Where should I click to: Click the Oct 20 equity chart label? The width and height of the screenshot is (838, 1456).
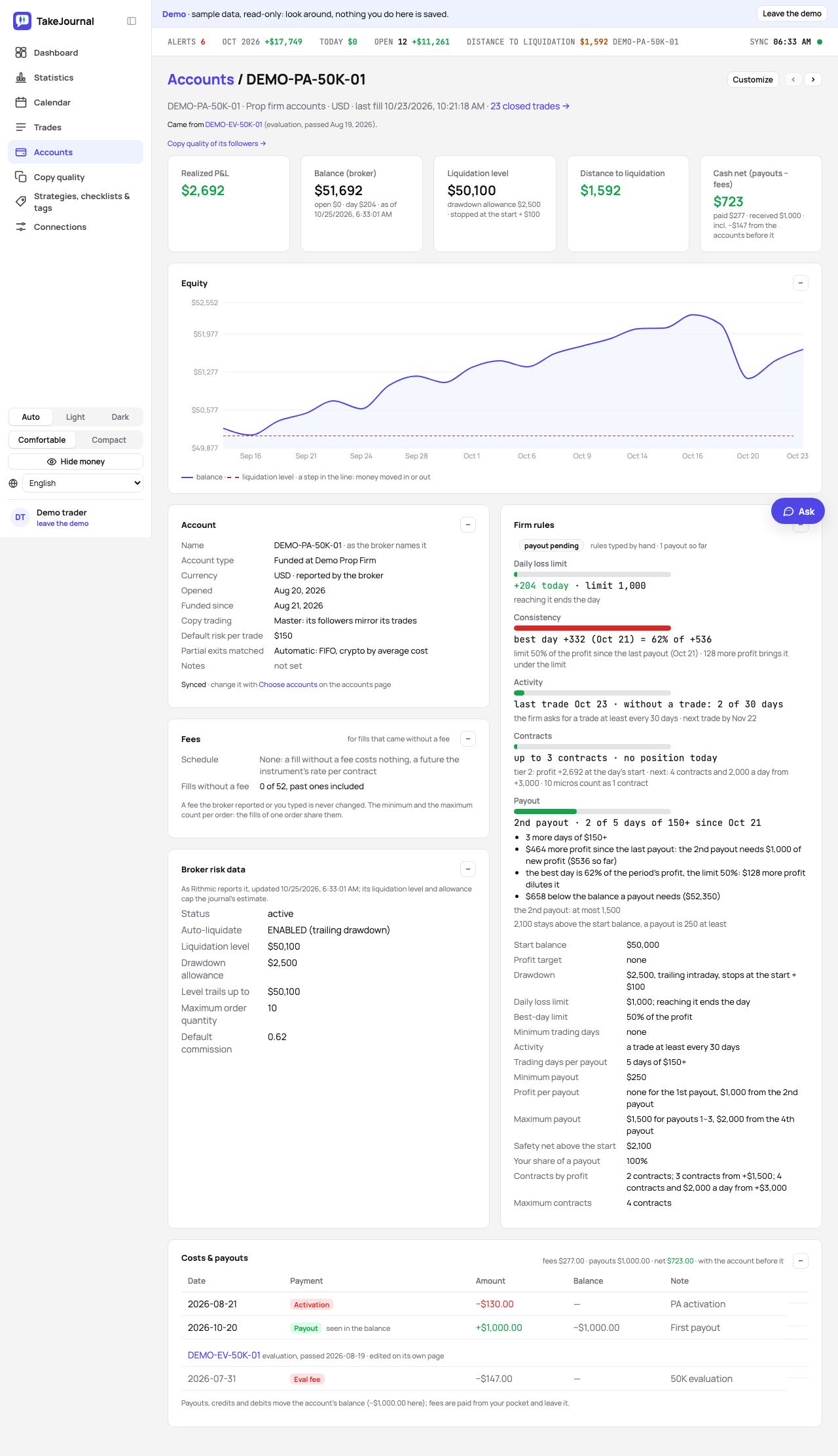[748, 456]
